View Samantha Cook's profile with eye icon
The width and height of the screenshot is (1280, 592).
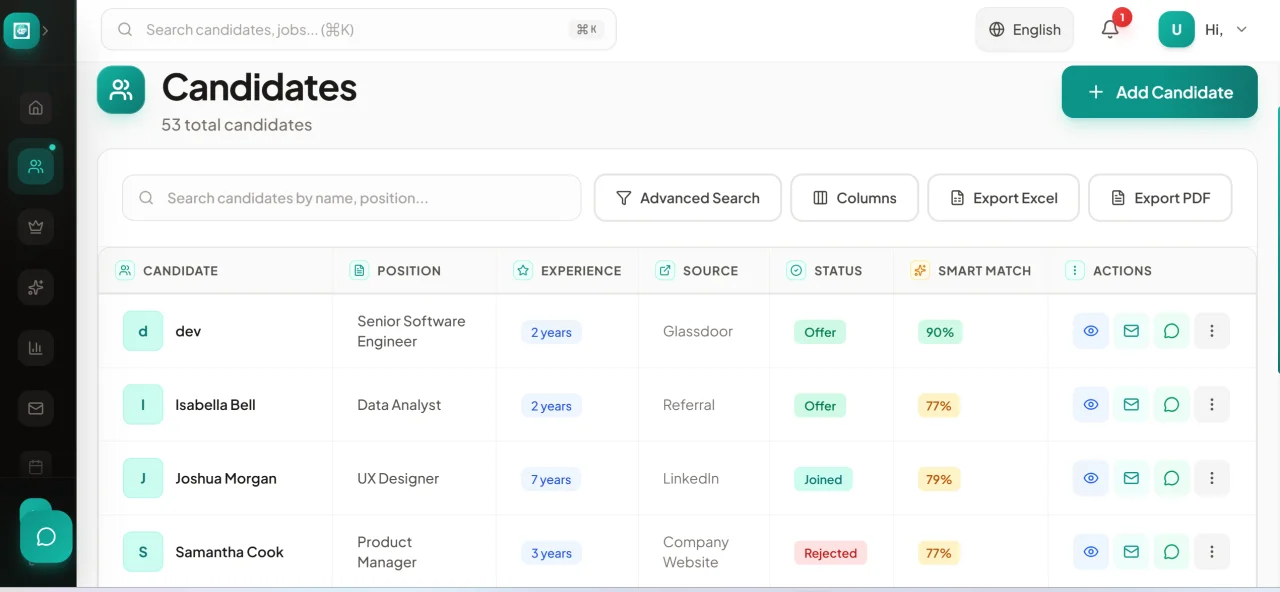(x=1091, y=552)
